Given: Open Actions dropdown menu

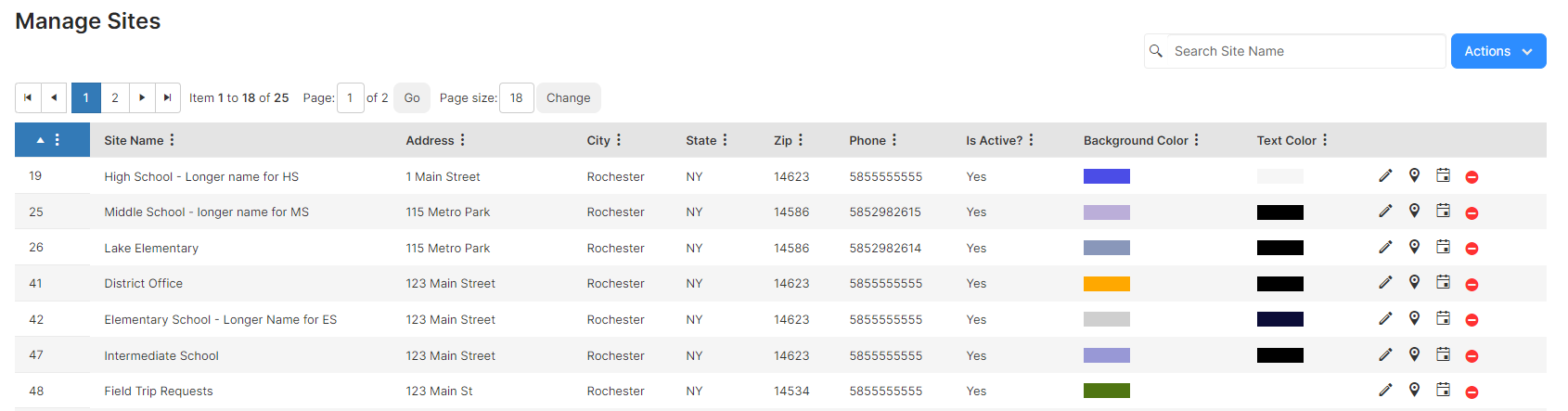Looking at the screenshot, I should 1497,51.
